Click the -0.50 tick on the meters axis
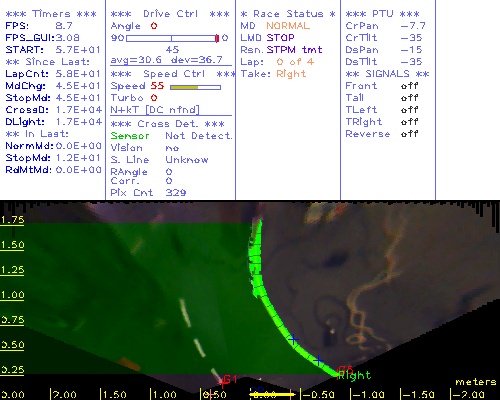The width and height of the screenshot is (500, 400). [317, 395]
